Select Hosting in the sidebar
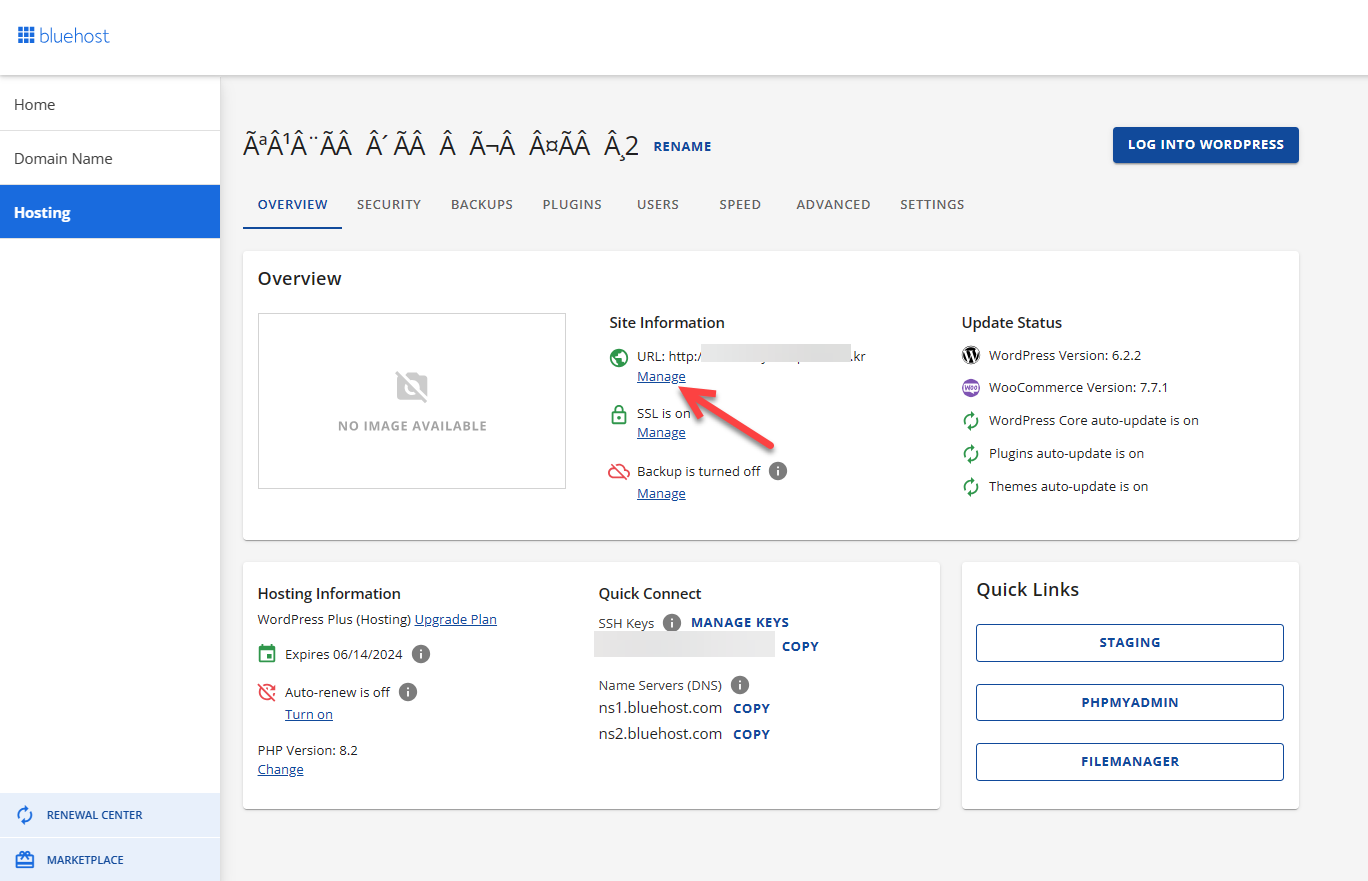1368x881 pixels. [110, 212]
